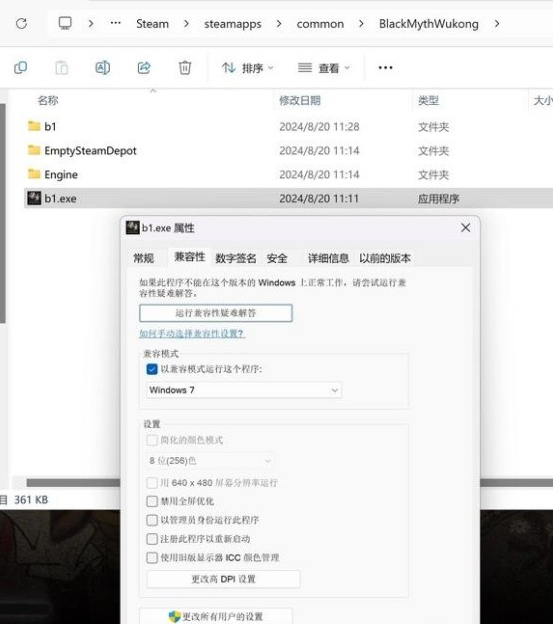The height and width of the screenshot is (624, 553).
Task: Click the horizontal scrollbar in Explorer
Action: coord(73,482)
